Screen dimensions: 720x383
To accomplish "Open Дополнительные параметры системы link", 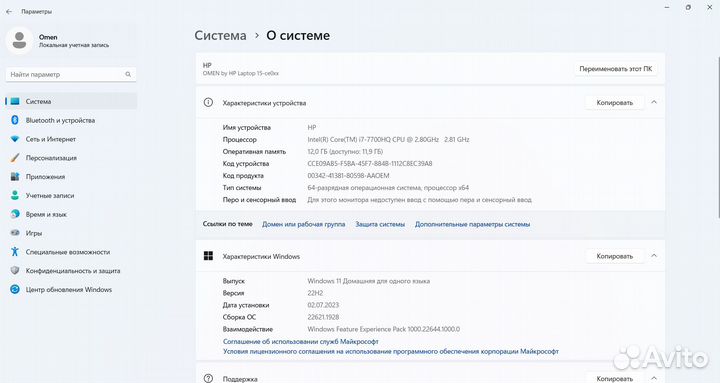I will [x=472, y=224].
